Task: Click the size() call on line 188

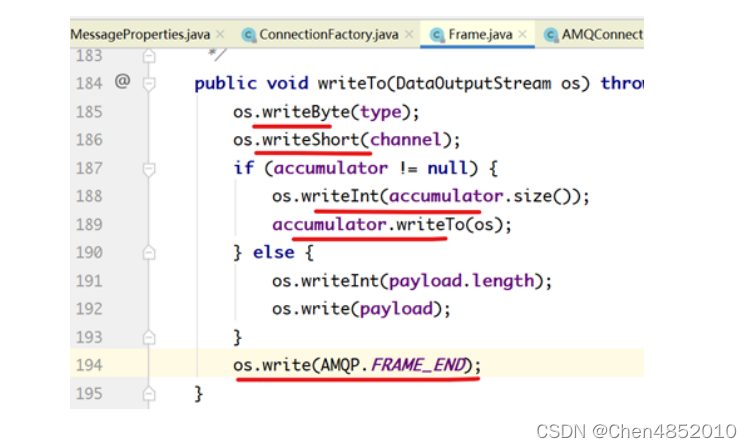Action: coord(542,196)
